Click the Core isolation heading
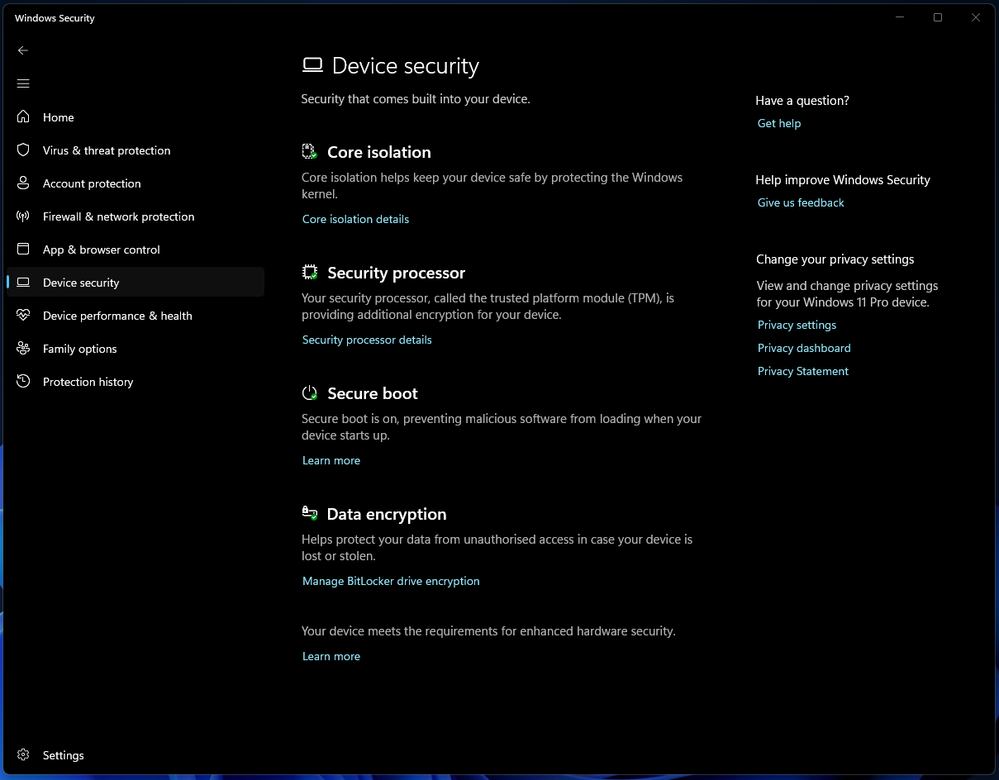The image size is (999, 780). click(x=379, y=152)
